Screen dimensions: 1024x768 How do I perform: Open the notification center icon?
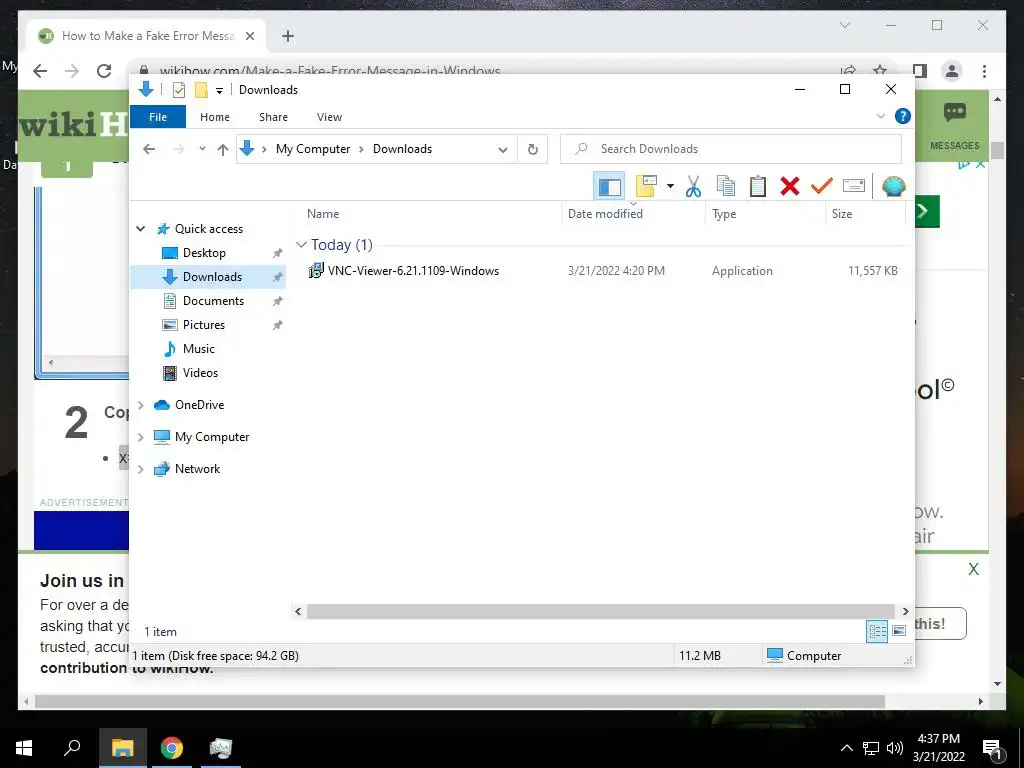[992, 748]
